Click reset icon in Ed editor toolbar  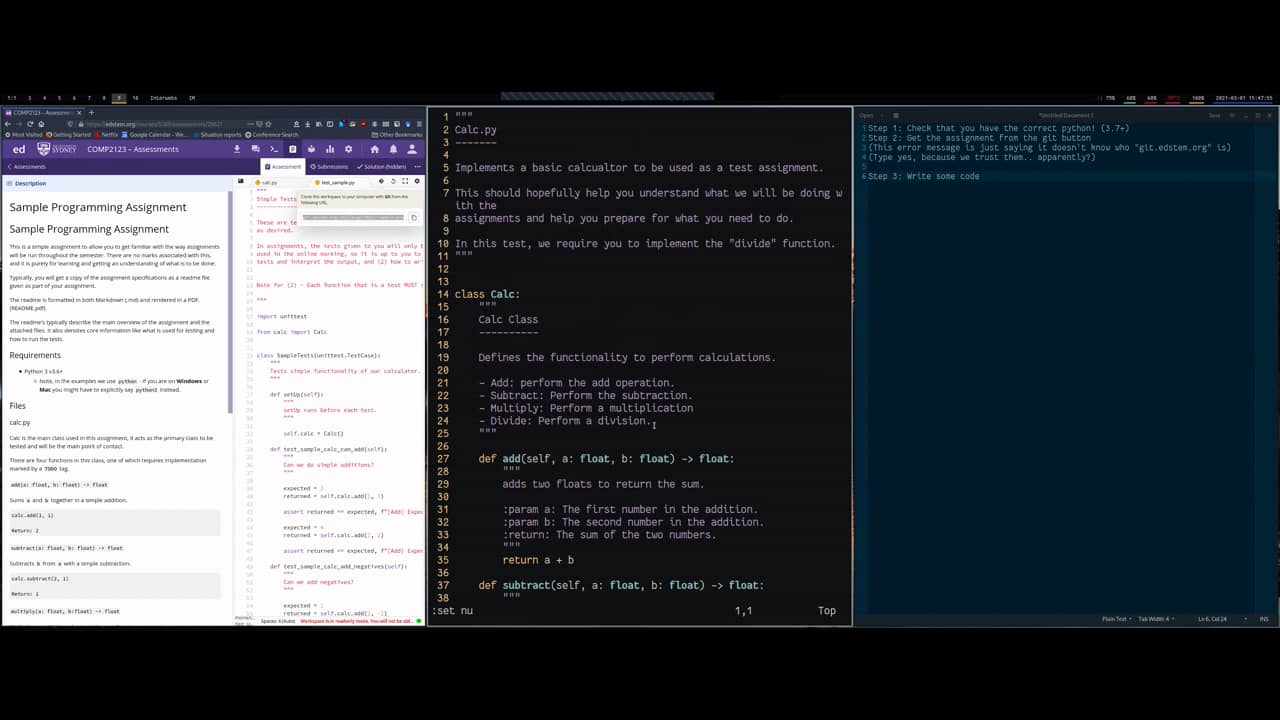tap(393, 182)
